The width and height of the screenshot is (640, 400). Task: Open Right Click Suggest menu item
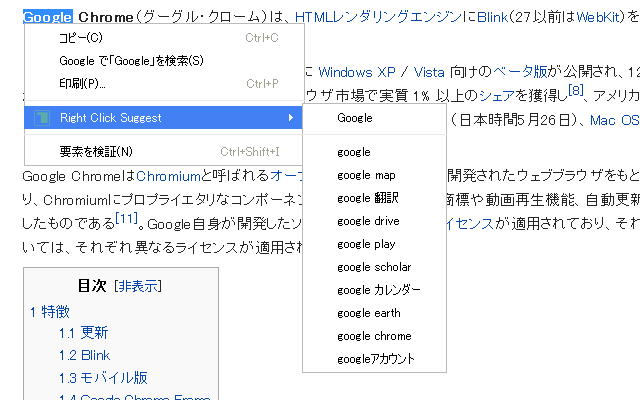pyautogui.click(x=164, y=118)
